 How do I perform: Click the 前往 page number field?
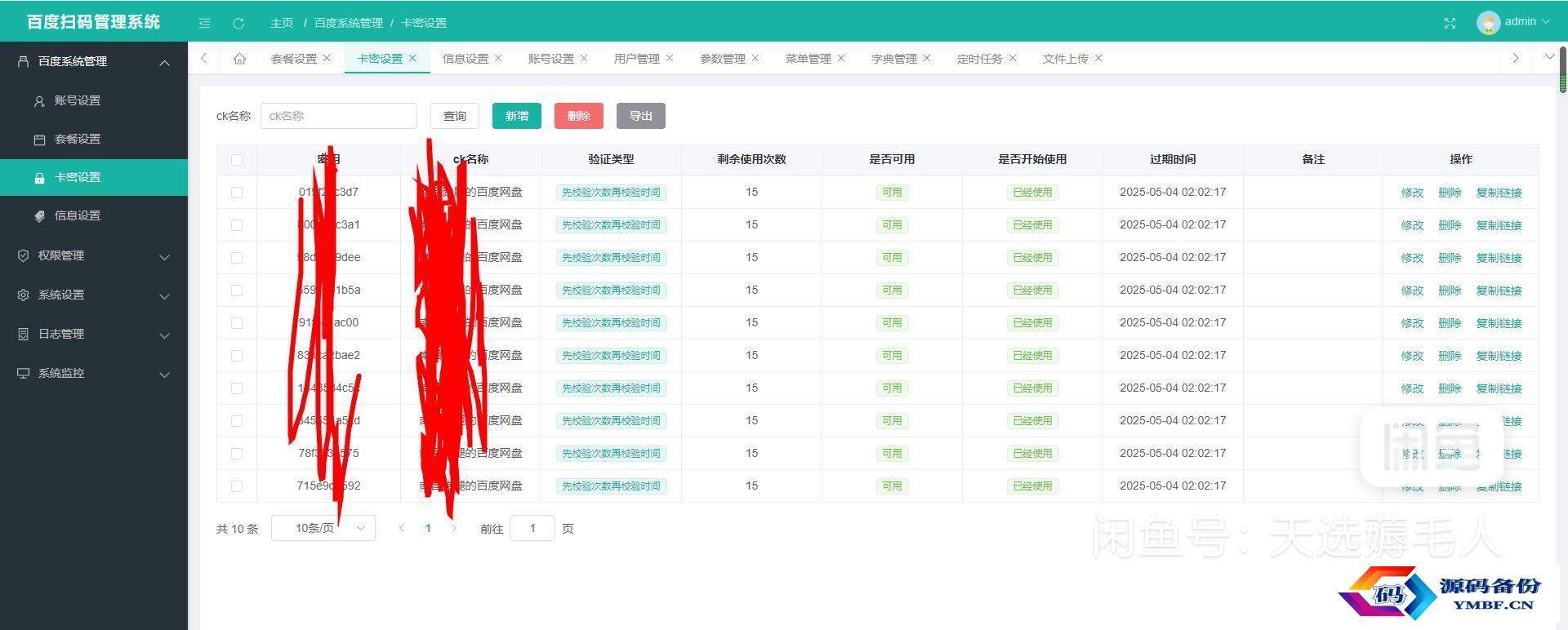pyautogui.click(x=532, y=528)
